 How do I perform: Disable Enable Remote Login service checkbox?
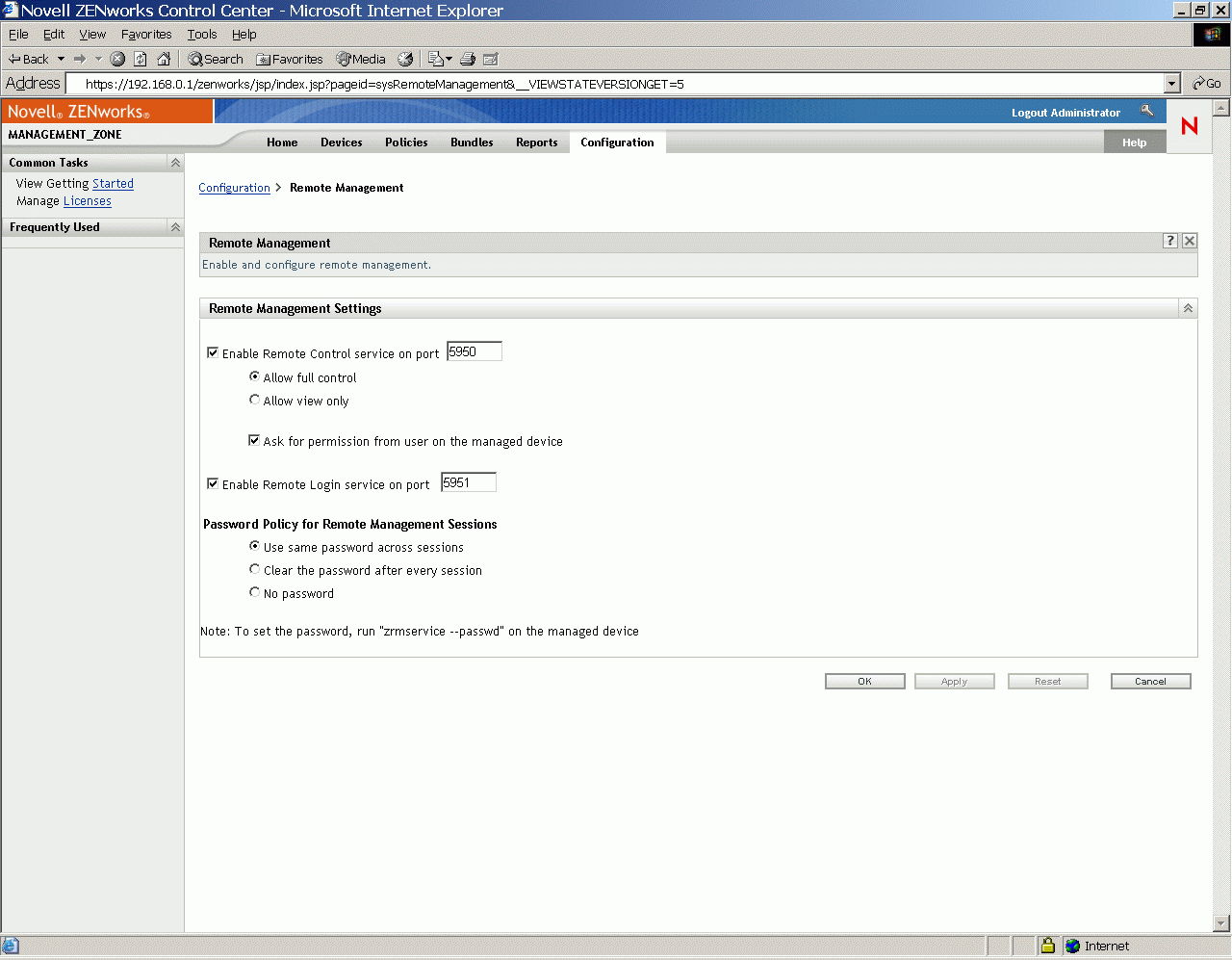213,483
